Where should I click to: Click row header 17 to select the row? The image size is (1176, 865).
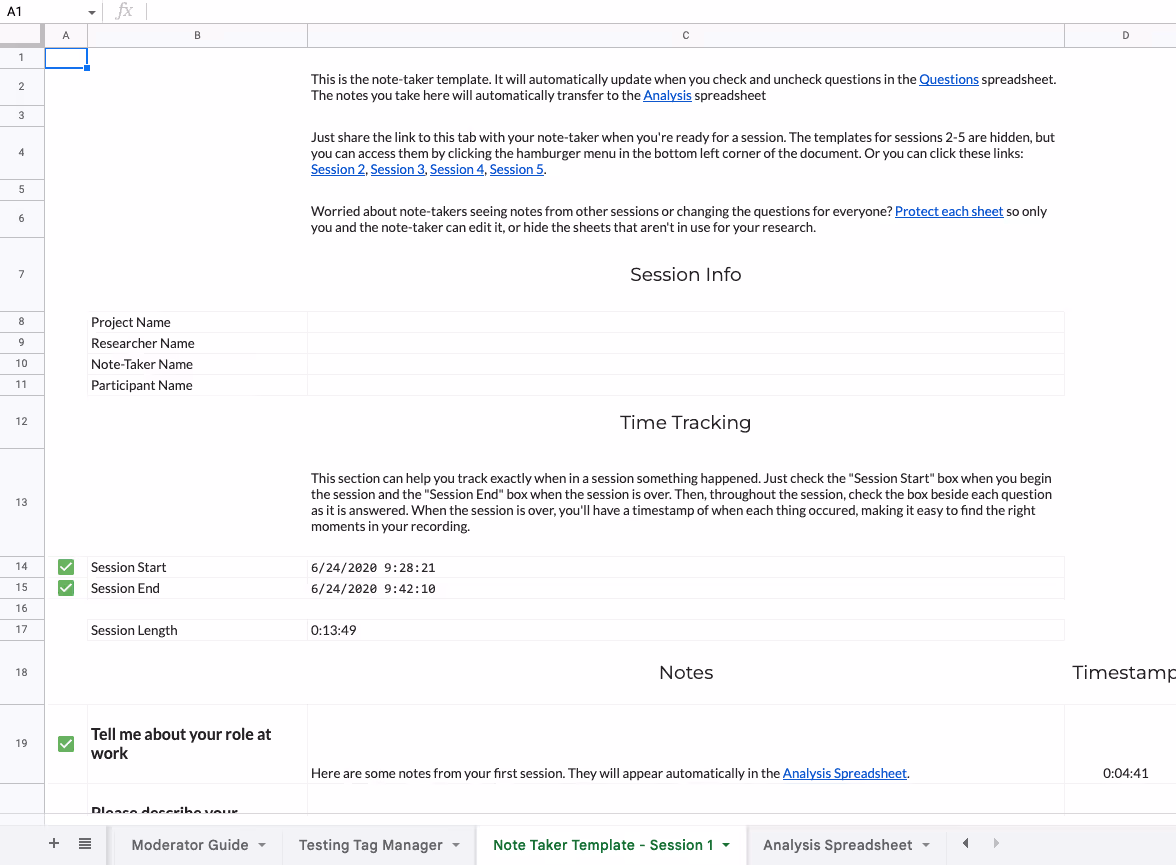(x=21, y=629)
